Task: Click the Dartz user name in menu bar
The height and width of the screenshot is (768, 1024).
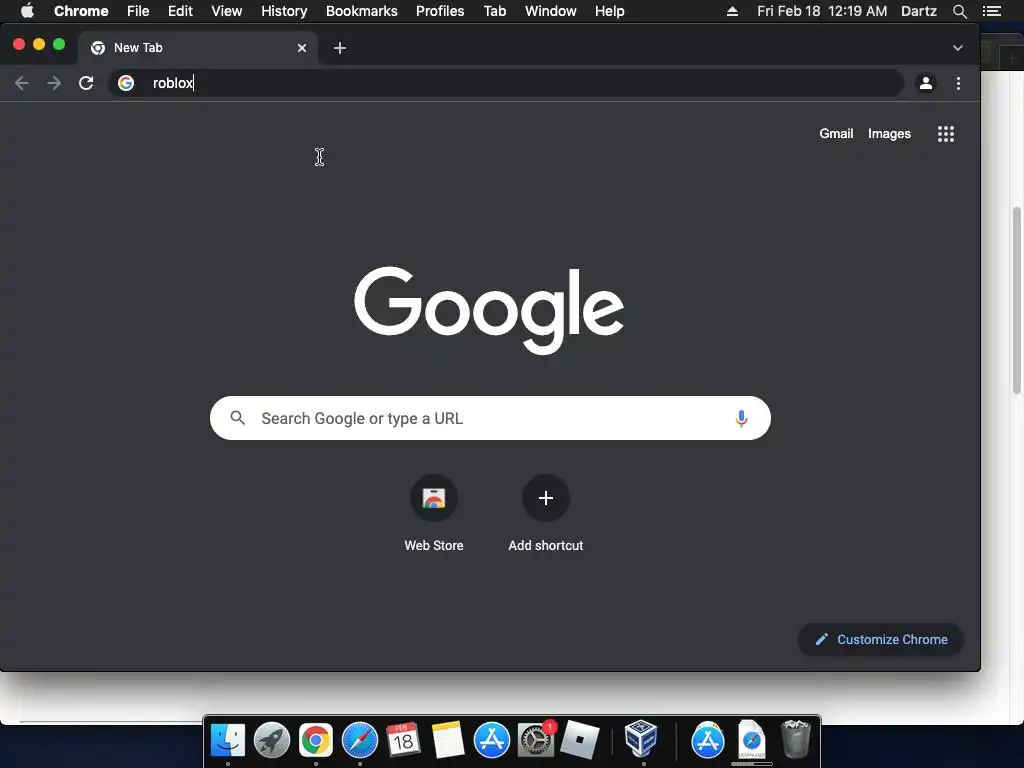Action: 918,11
